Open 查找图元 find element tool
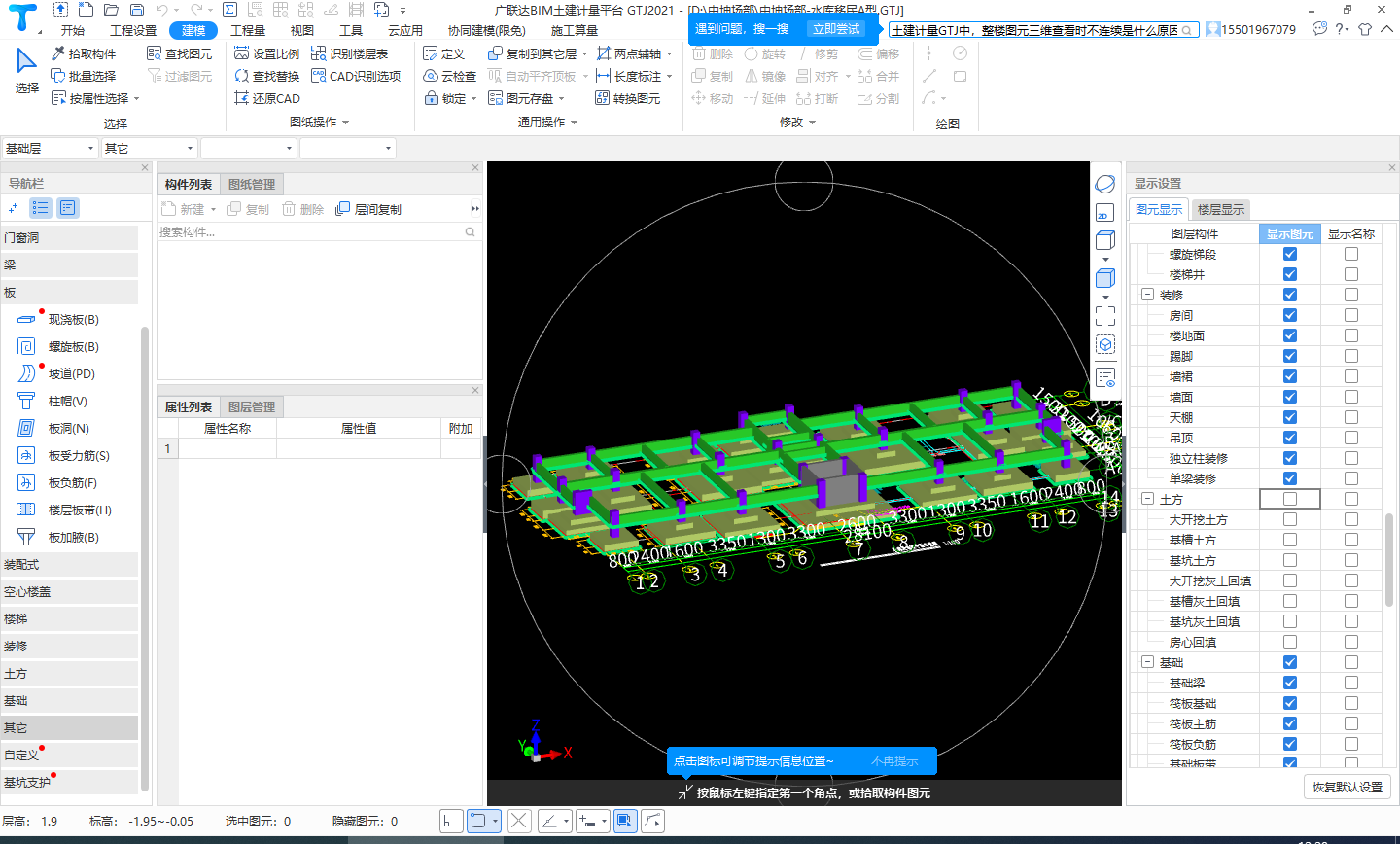Image resolution: width=1400 pixels, height=844 pixels. (179, 53)
